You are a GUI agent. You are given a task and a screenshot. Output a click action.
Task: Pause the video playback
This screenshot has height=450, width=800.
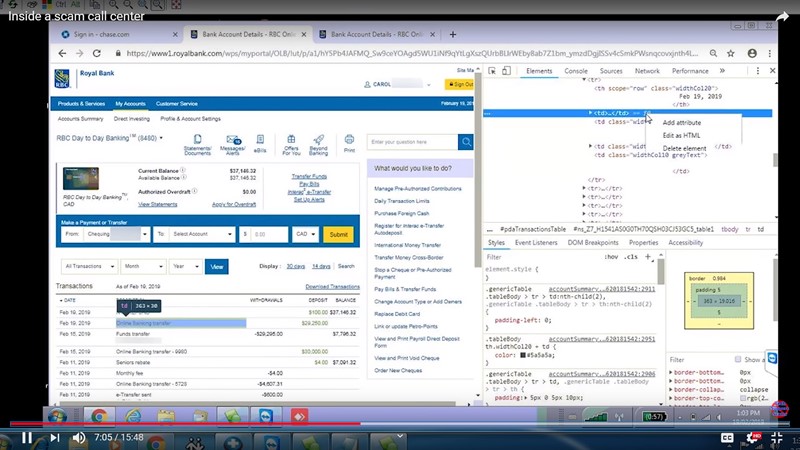coord(27,437)
